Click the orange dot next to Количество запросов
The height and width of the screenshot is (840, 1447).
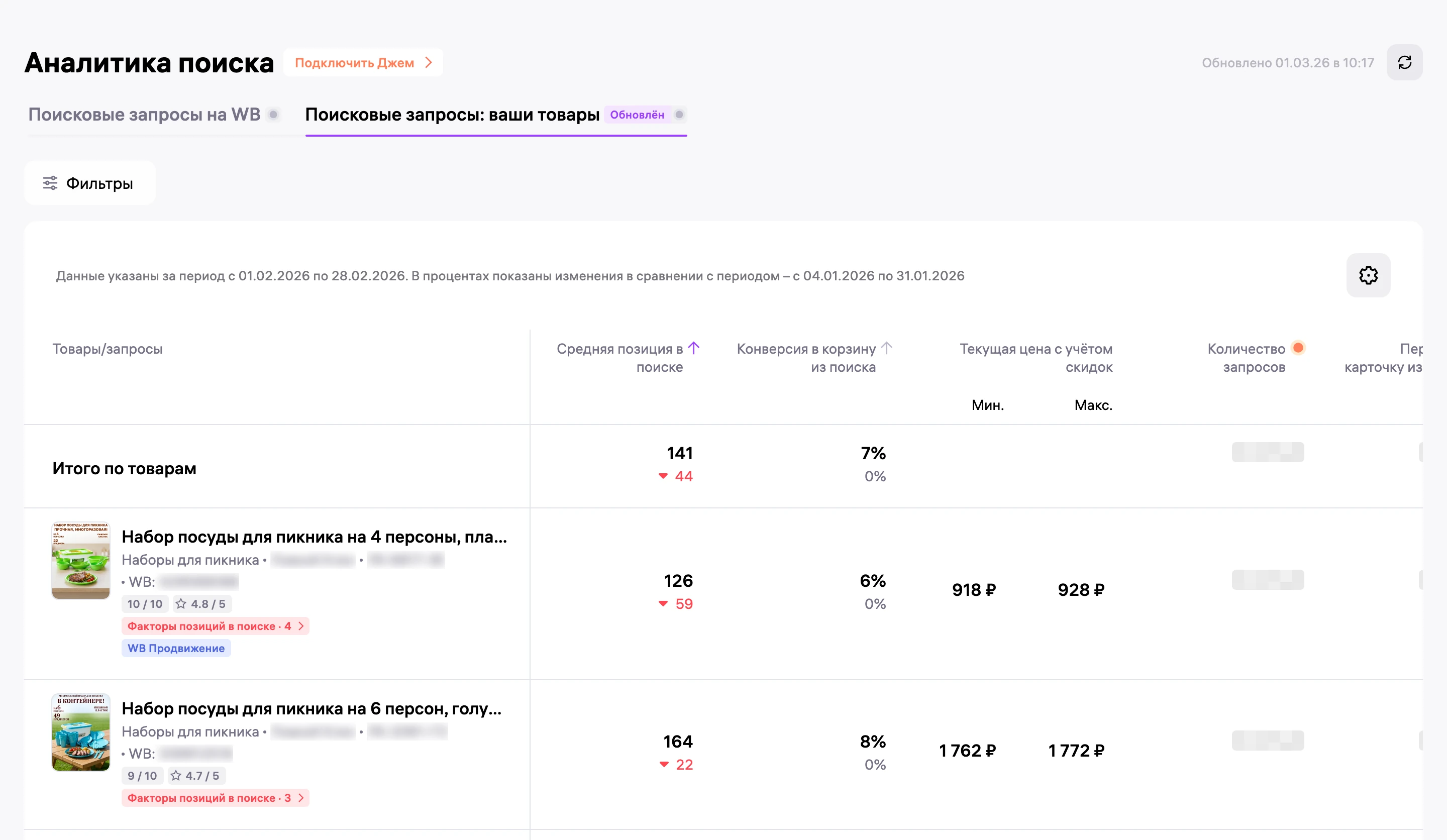[1298, 348]
